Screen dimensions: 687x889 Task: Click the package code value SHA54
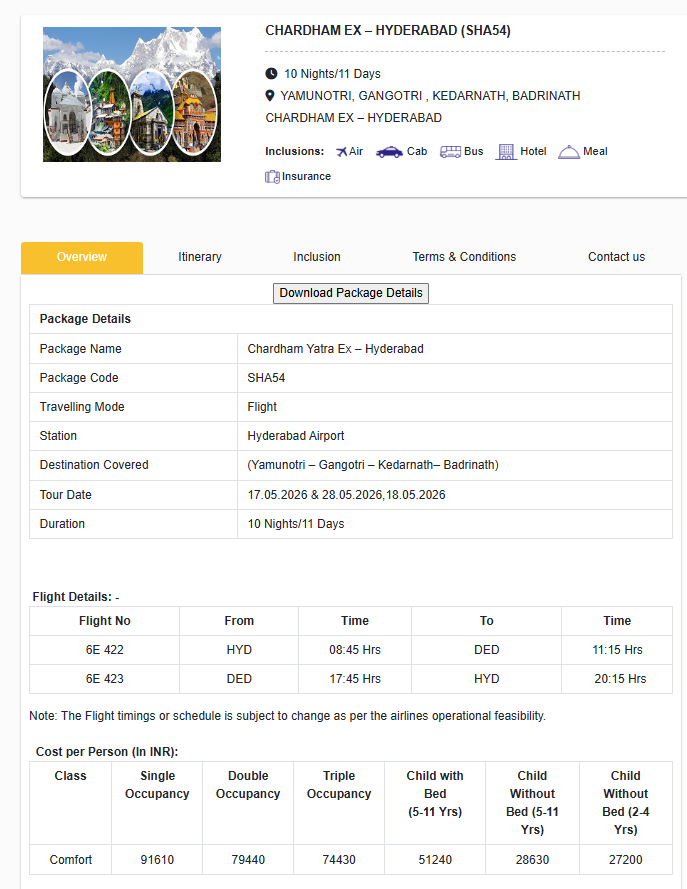(x=265, y=378)
